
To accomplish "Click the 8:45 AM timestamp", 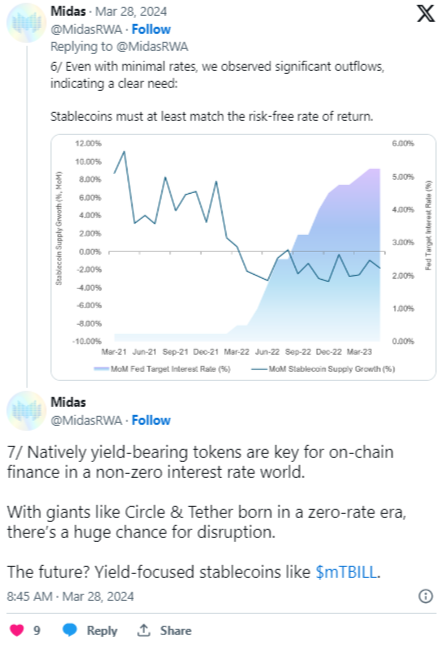I will click(x=30, y=597).
